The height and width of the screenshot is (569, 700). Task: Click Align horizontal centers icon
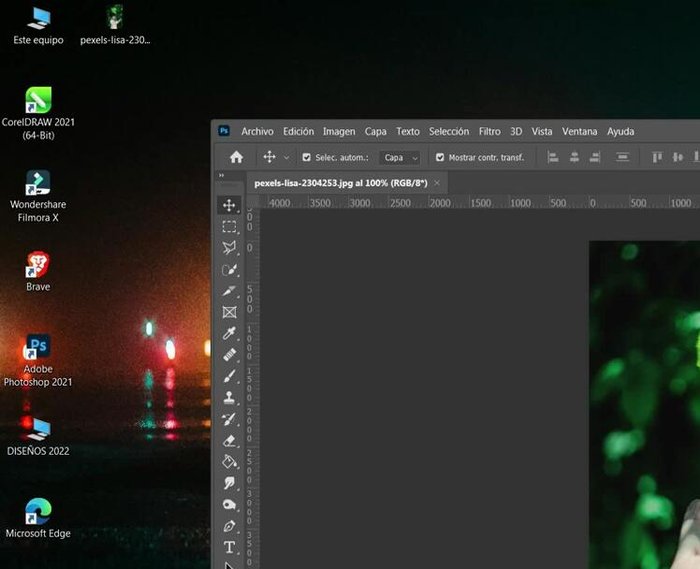(574, 157)
